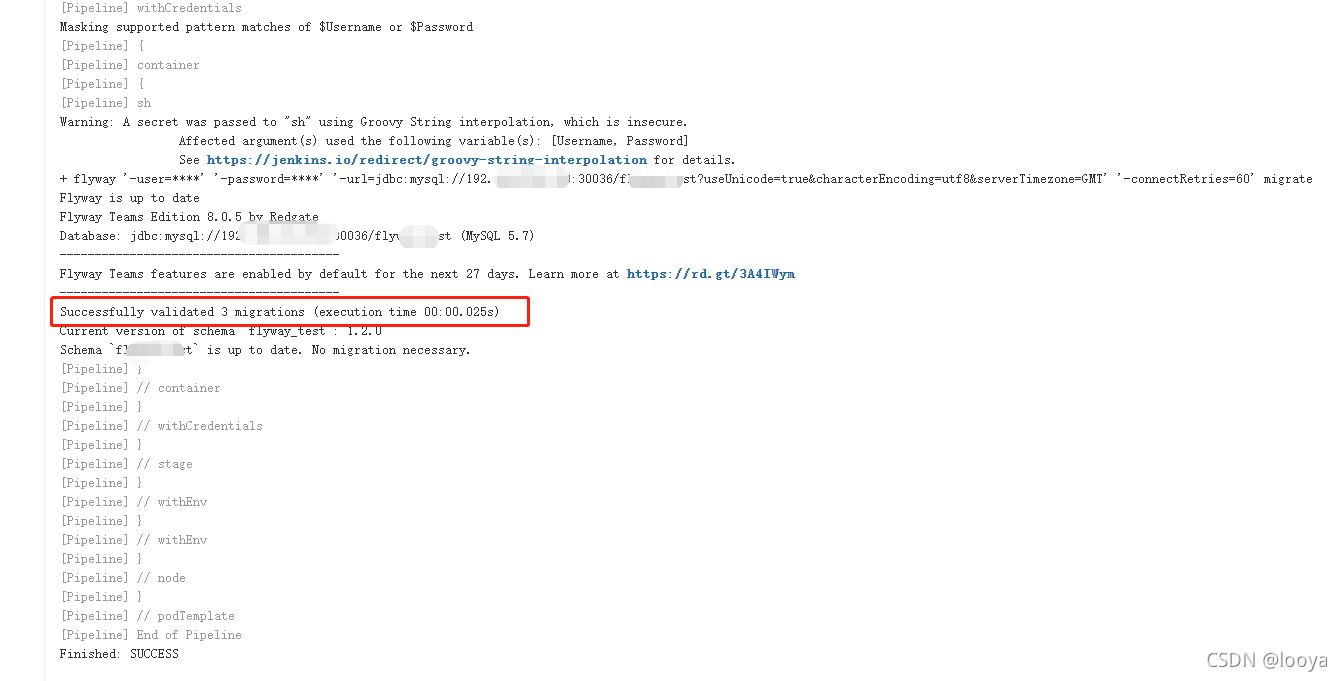Select the '+ flyway -user=****' command line
The width and height of the screenshot is (1343, 681).
(x=686, y=179)
